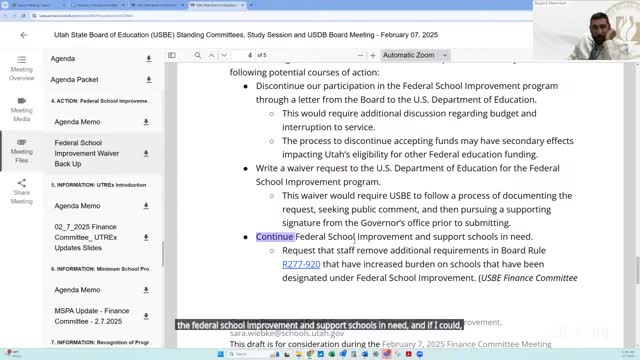Select item 7 INFORMATION: Recognition of Programs
Image resolution: width=640 pixels, height=360 pixels.
pyautogui.click(x=100, y=342)
